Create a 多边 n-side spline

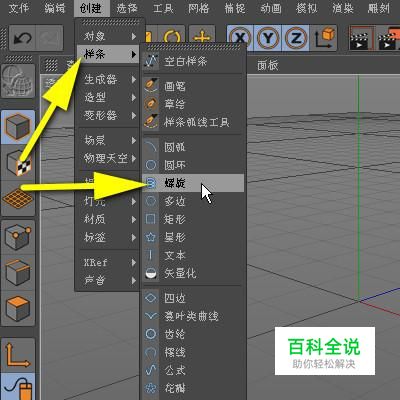tap(193, 201)
